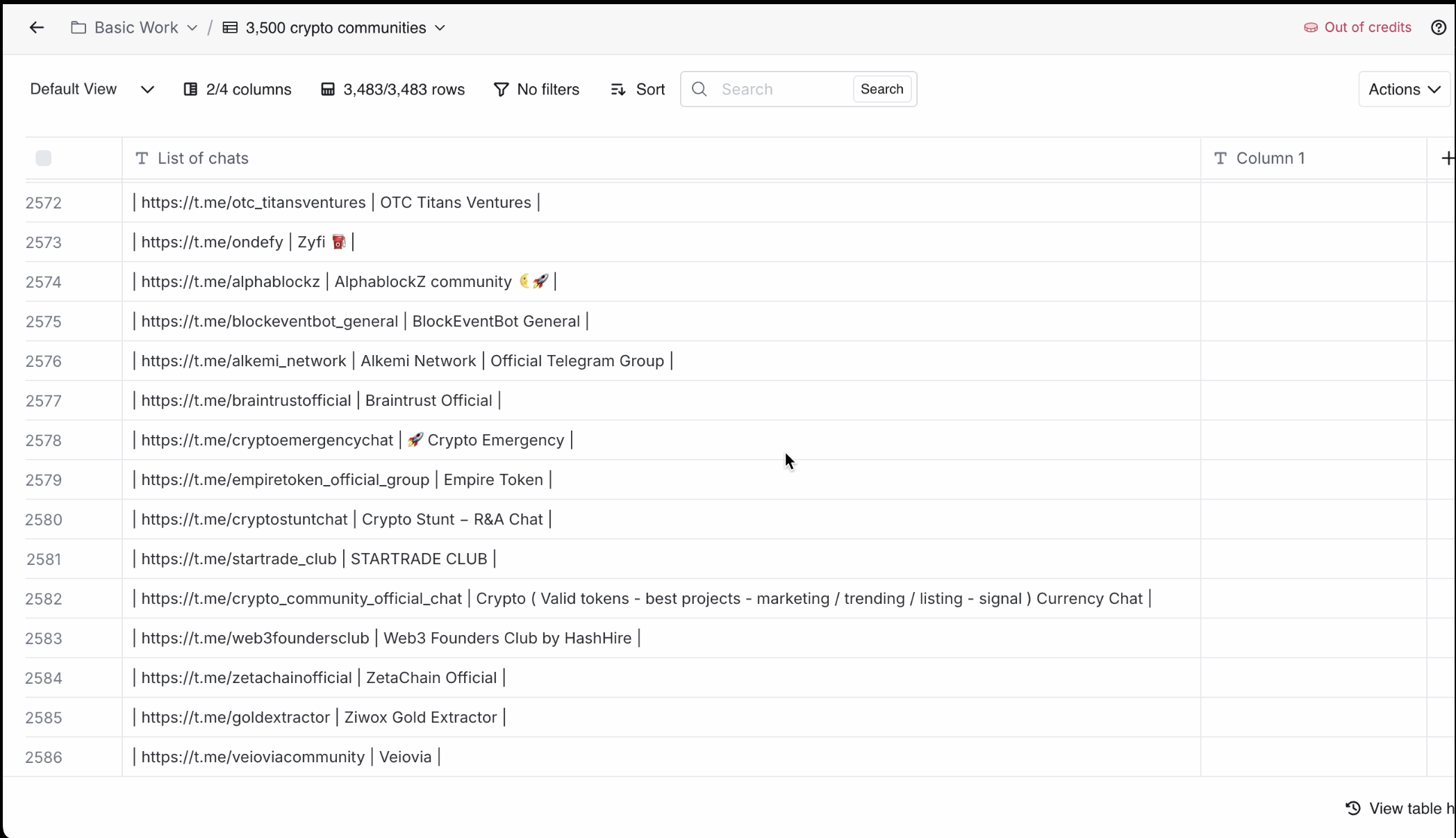Click the Search submit button
The height and width of the screenshot is (838, 1456).
point(882,89)
